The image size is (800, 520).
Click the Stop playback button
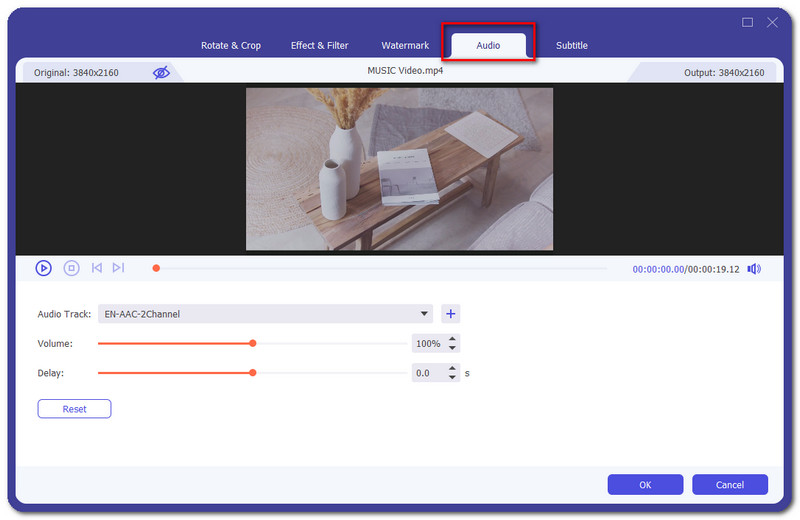(71, 268)
